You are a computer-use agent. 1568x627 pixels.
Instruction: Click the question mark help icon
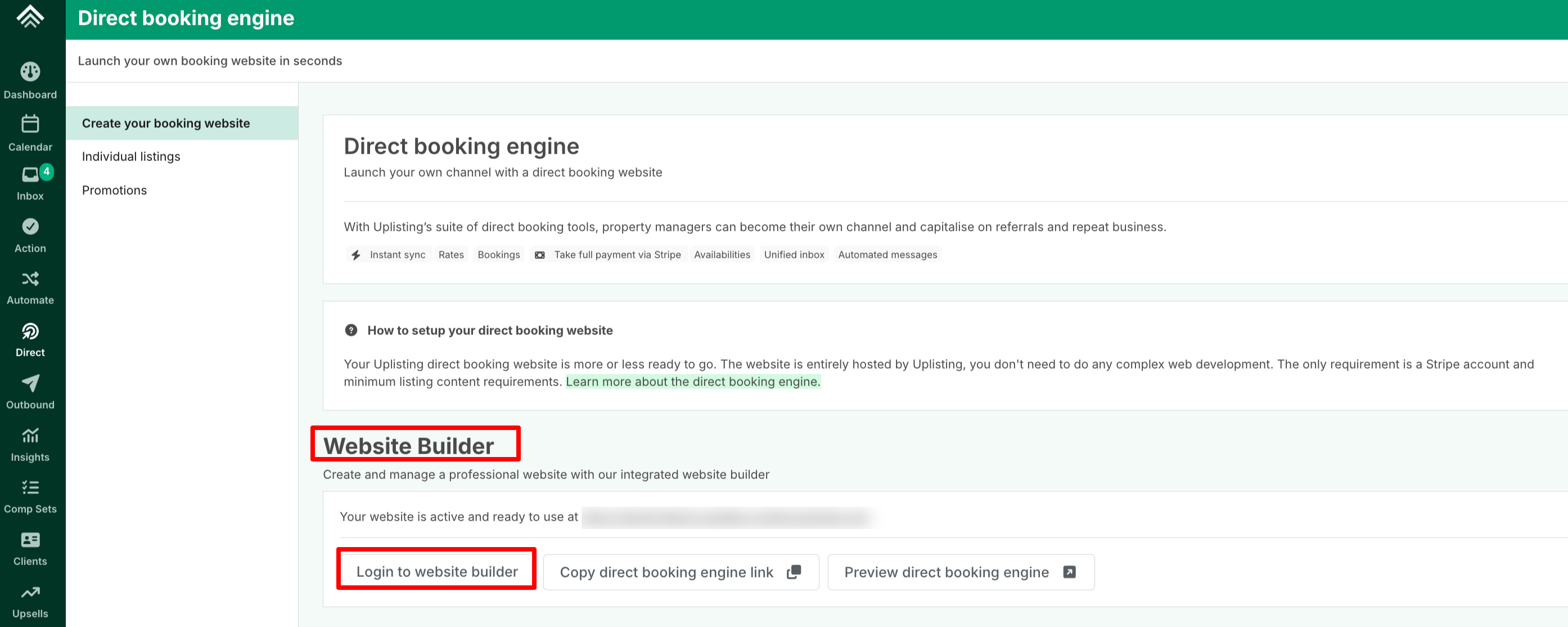(x=351, y=330)
